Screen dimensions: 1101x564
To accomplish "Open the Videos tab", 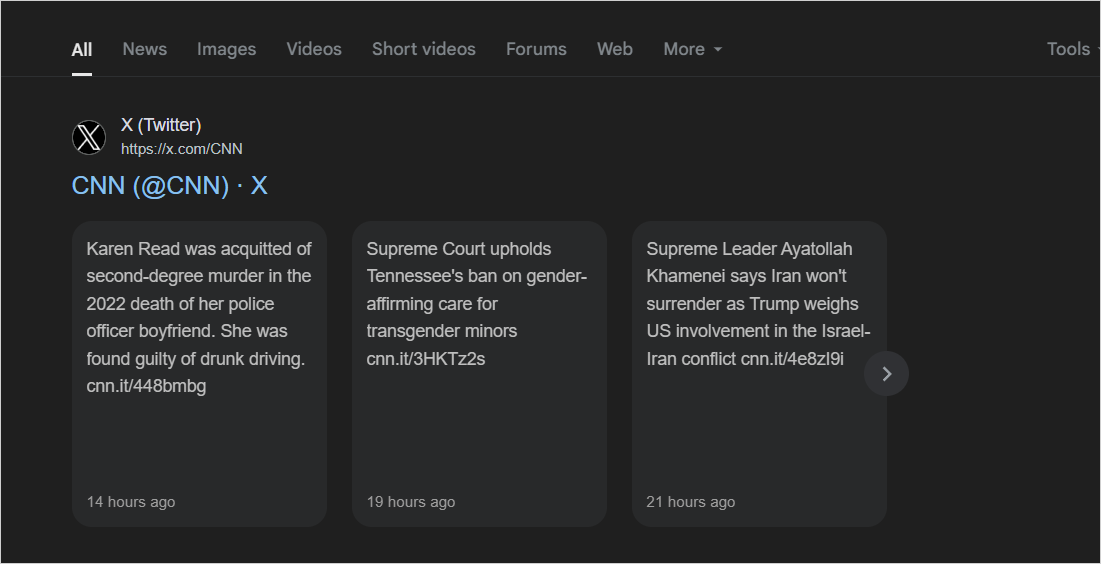I will (x=314, y=49).
